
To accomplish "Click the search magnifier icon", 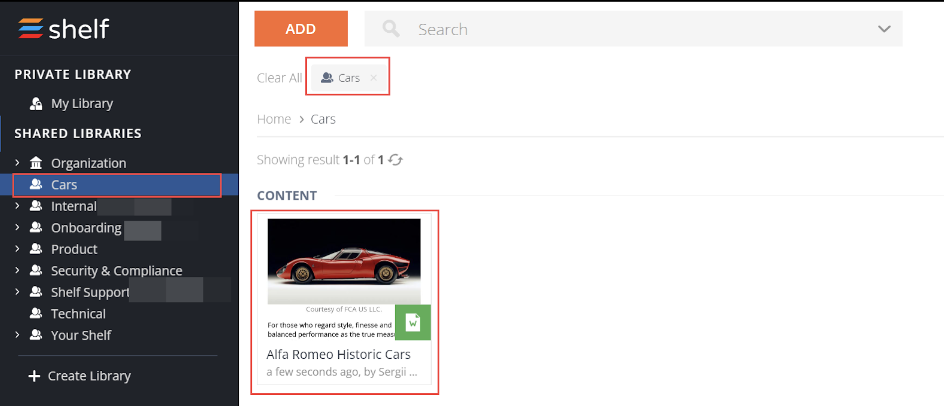I will point(391,29).
